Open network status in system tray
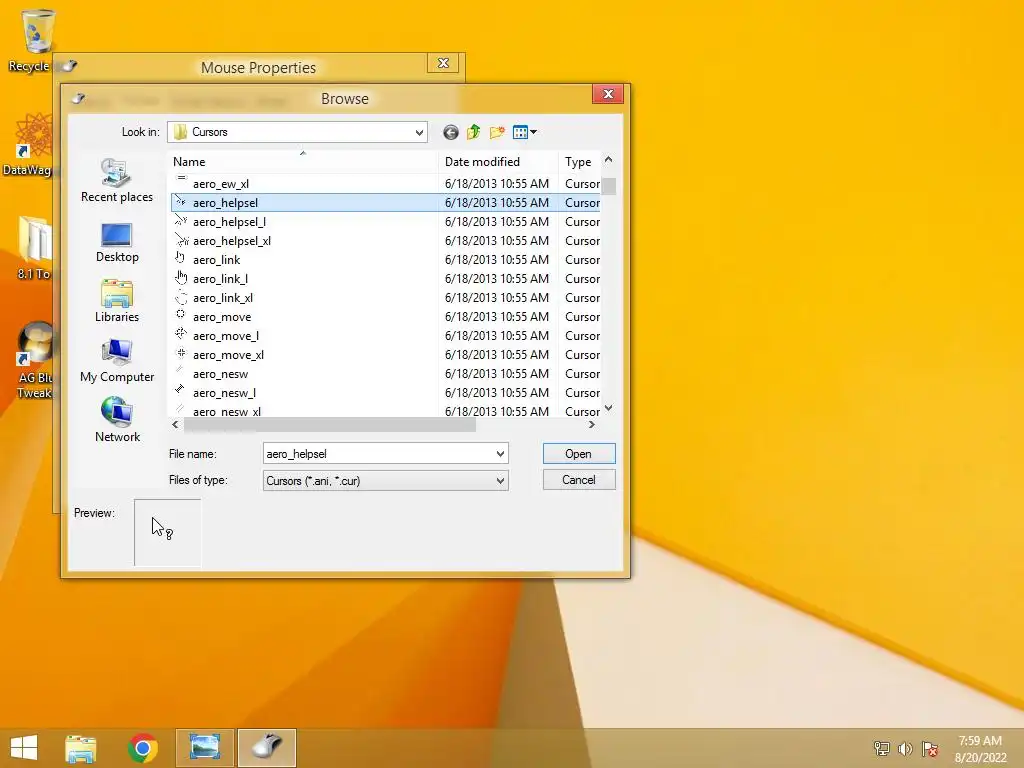 [882, 749]
